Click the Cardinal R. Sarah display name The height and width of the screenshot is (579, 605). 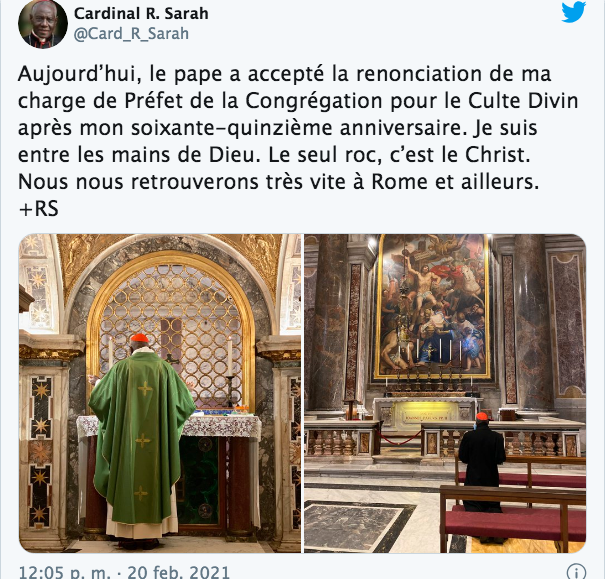point(141,14)
